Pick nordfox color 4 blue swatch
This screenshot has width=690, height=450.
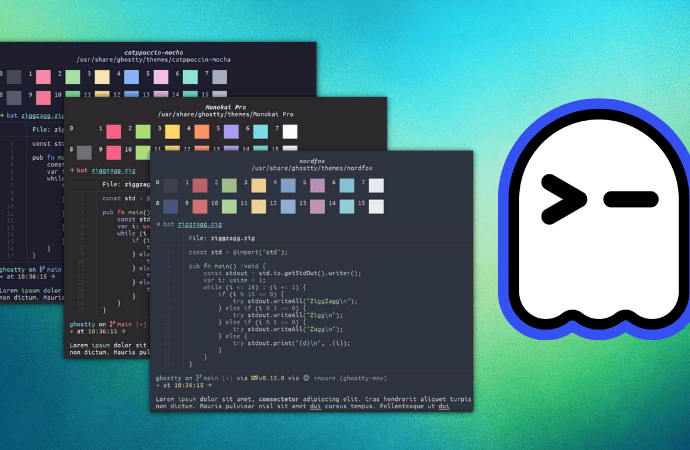288,186
